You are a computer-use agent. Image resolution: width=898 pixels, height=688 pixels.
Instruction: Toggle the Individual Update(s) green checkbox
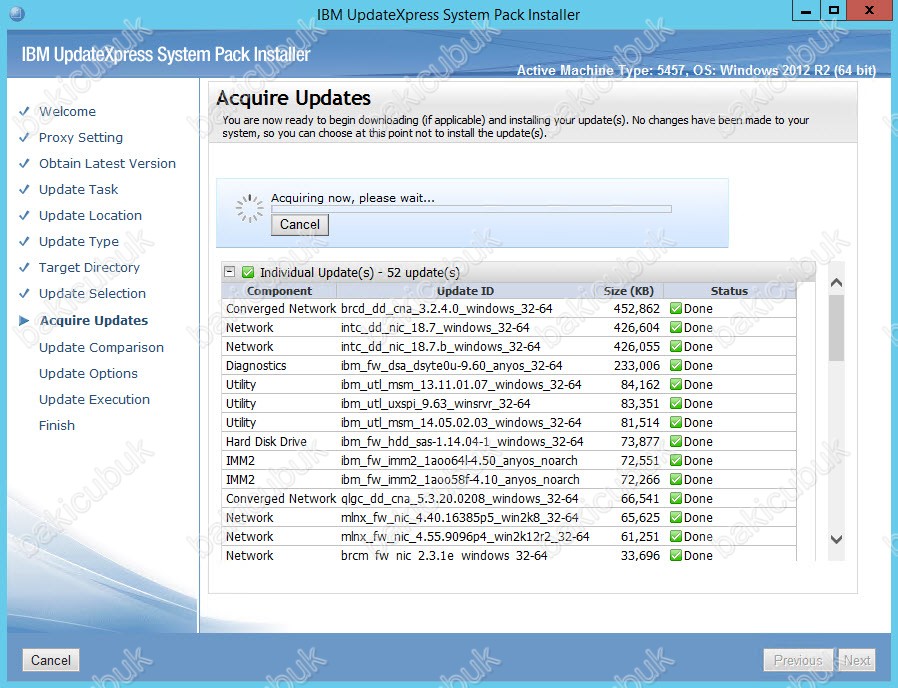(248, 272)
